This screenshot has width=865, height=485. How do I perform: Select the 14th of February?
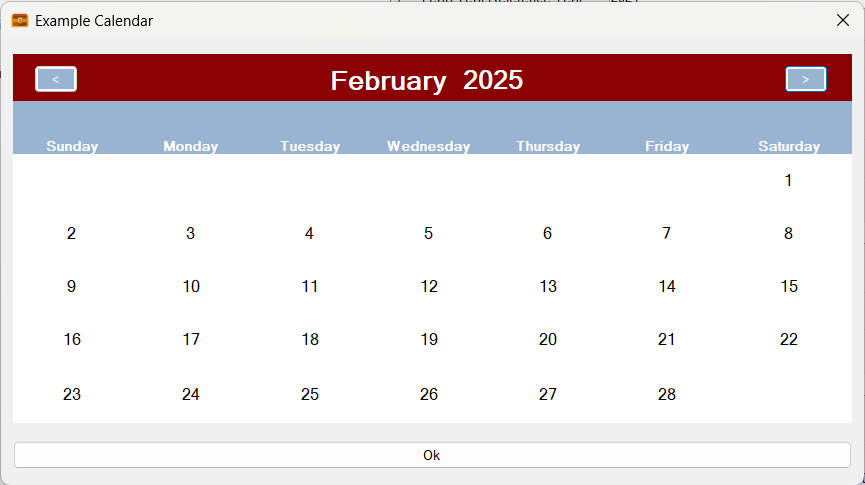click(667, 287)
